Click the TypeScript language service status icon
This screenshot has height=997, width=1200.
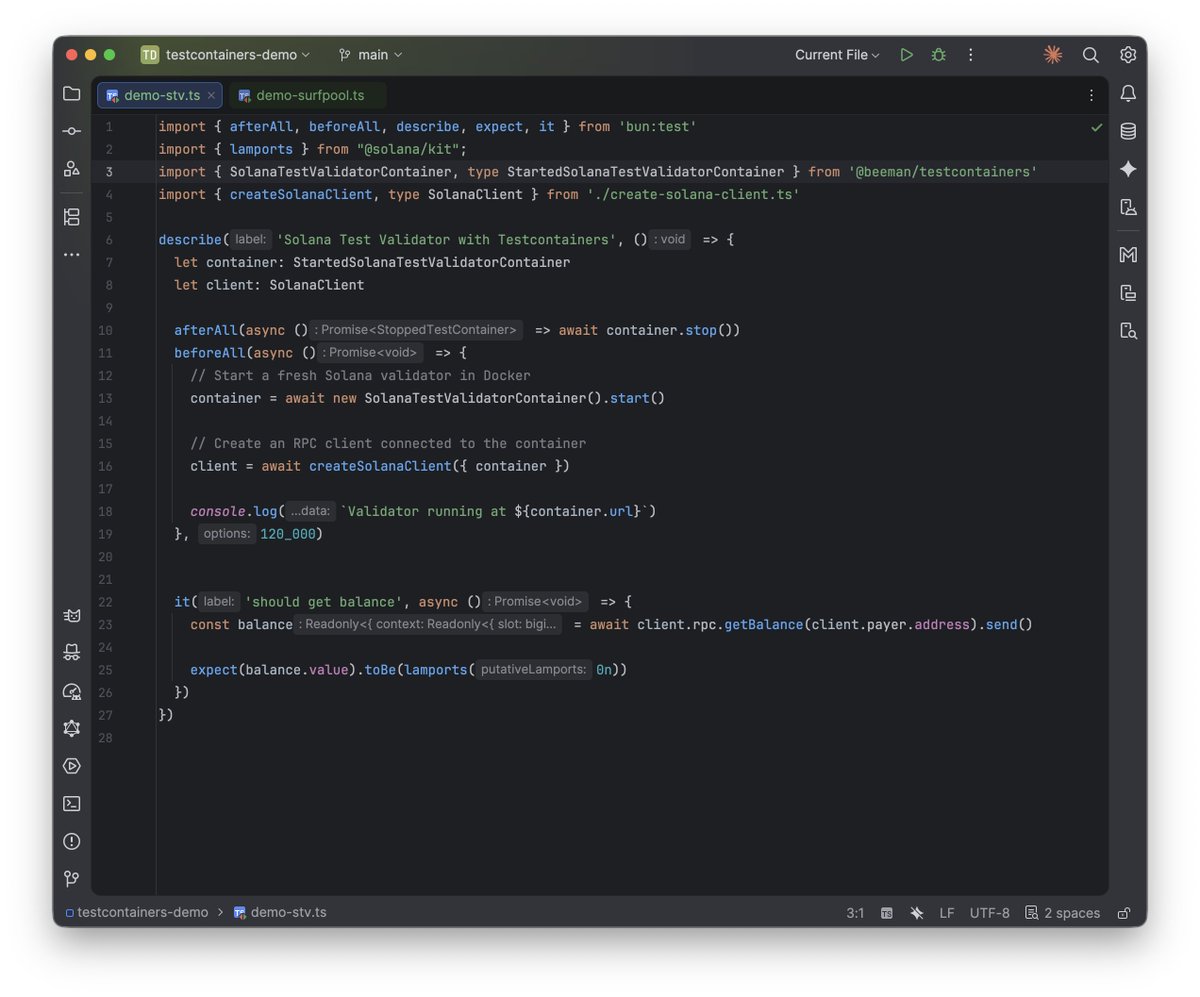click(887, 913)
